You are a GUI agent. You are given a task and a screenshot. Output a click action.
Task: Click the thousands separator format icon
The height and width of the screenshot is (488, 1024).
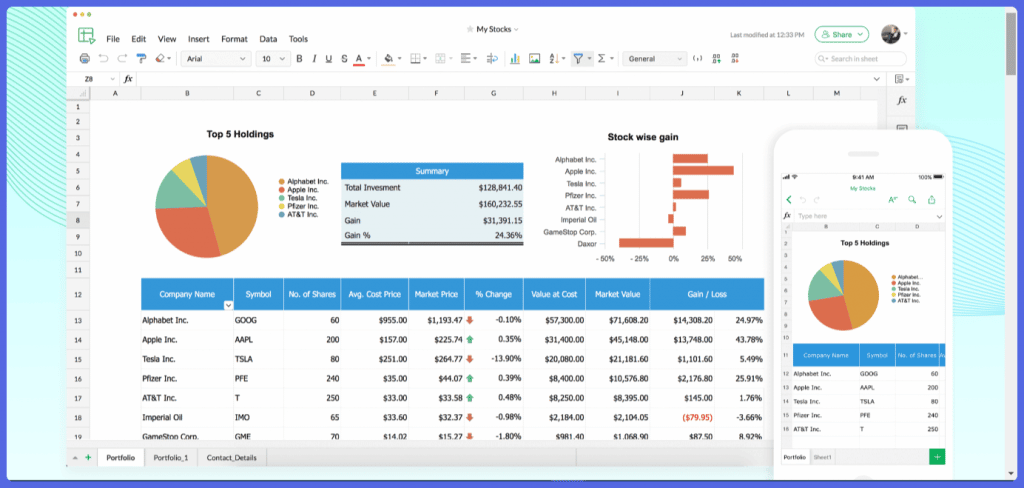[x=697, y=59]
